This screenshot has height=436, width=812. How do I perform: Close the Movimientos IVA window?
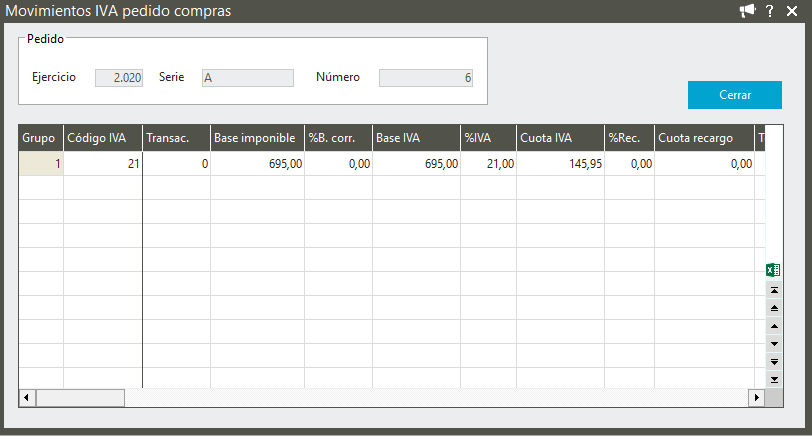pos(792,11)
